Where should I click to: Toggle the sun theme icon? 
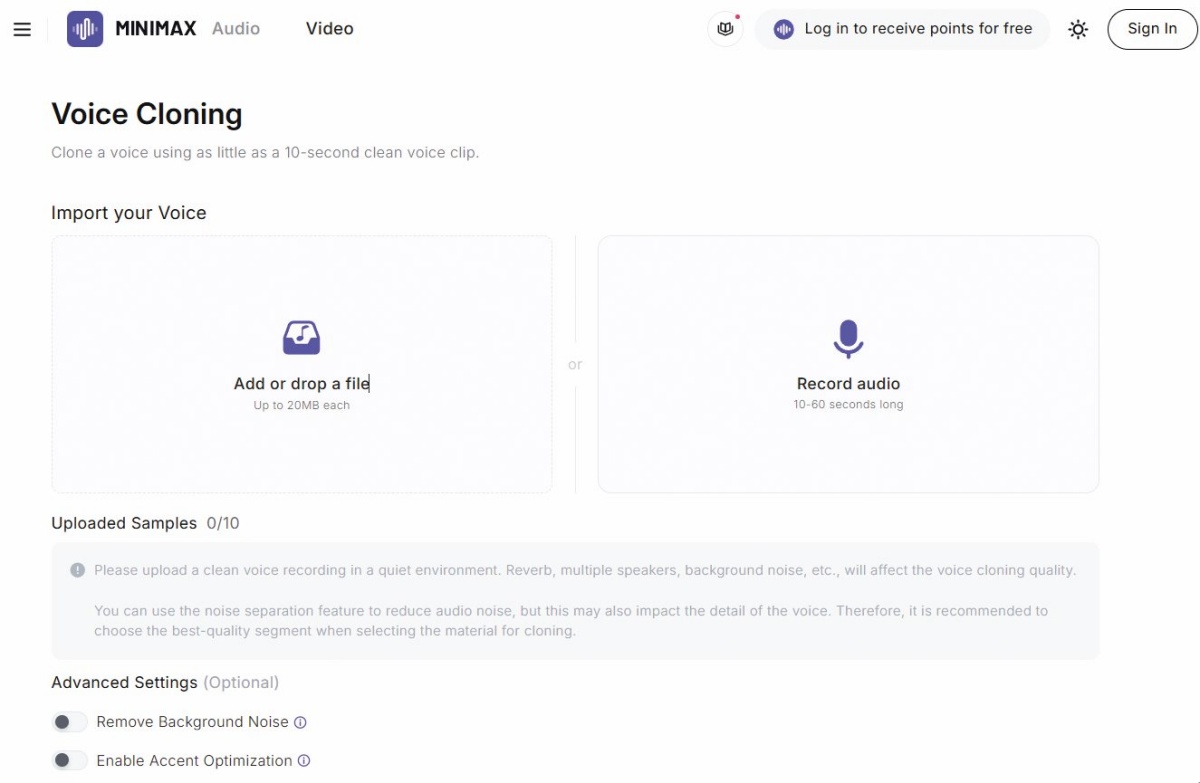click(1078, 29)
